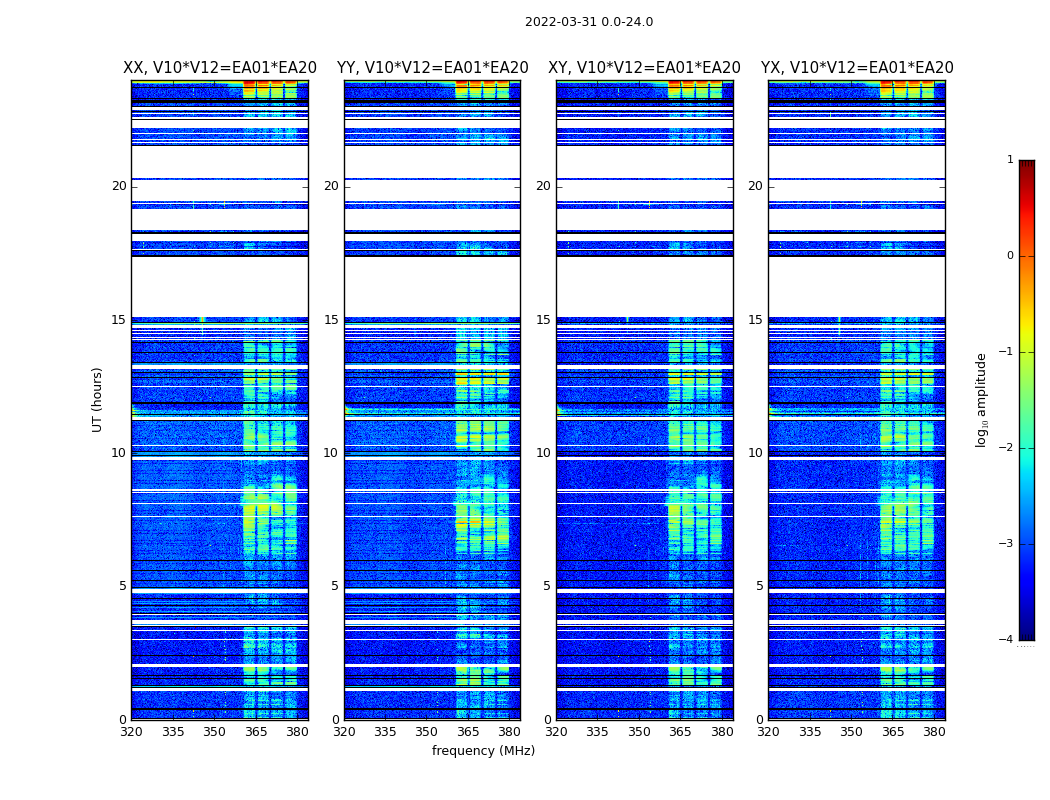1050x800 pixels.
Task: Click the XX, V10*V12=EA01*EA20 panel title
Action: tap(220, 68)
